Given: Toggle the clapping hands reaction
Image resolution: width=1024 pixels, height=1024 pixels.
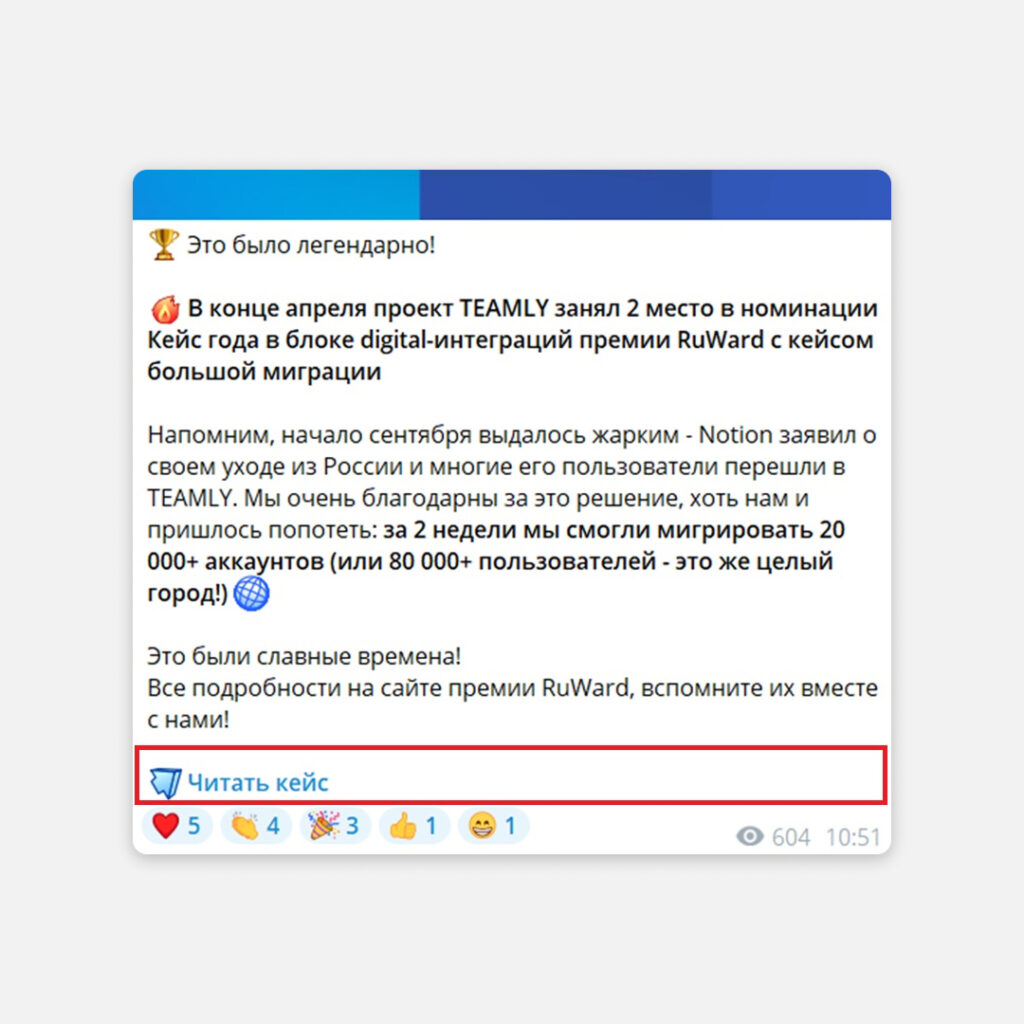Looking at the screenshot, I should pos(256,825).
